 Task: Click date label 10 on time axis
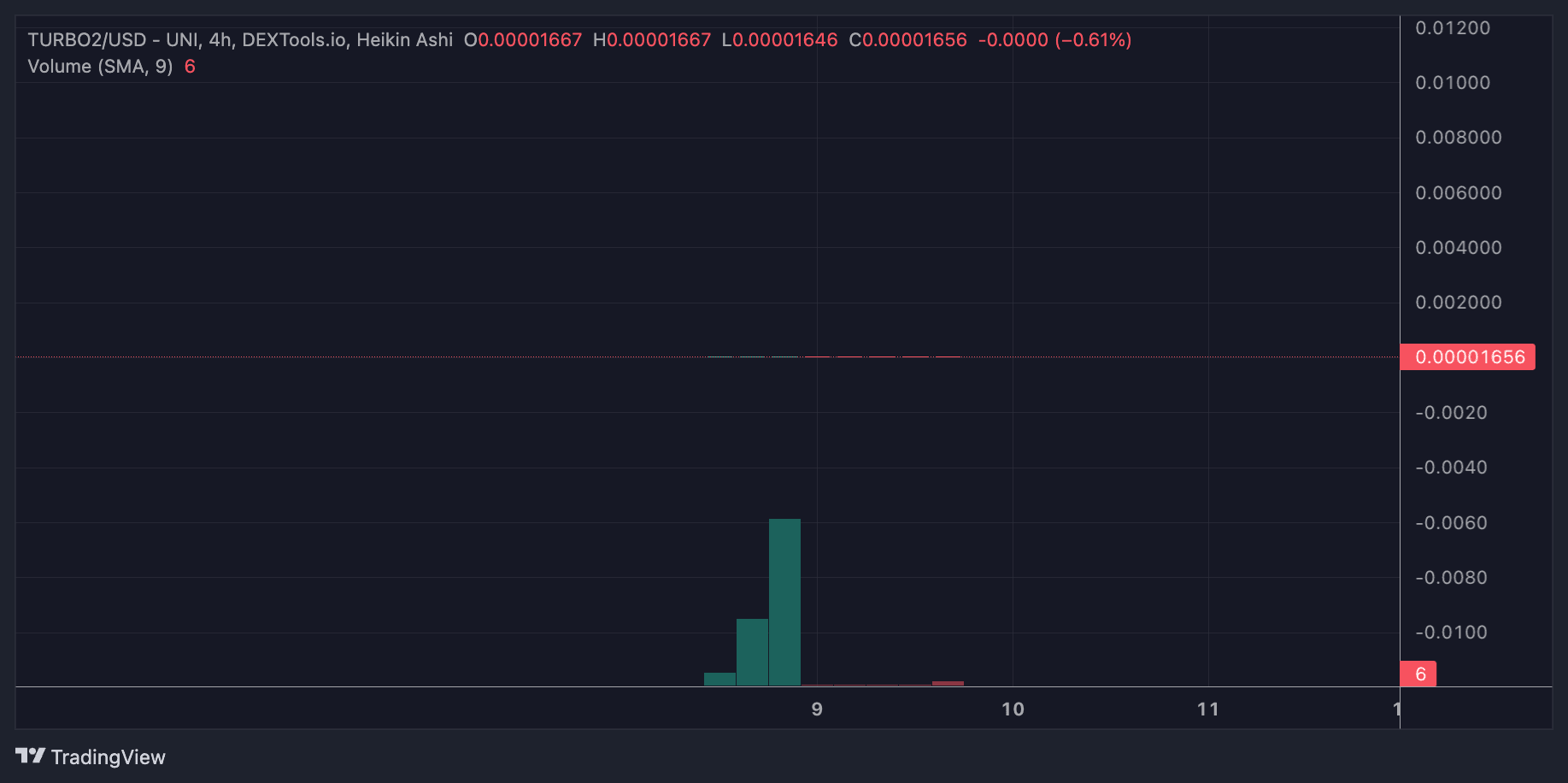coord(1013,709)
